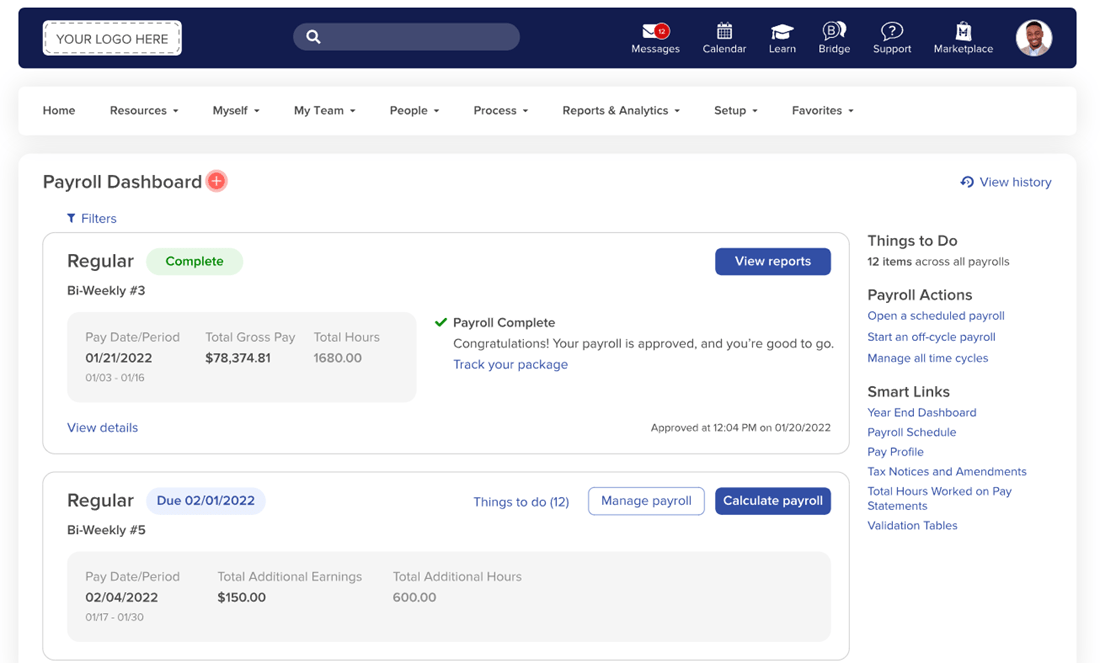The width and height of the screenshot is (1100, 663).
Task: Click Track your package link
Action: tap(510, 365)
